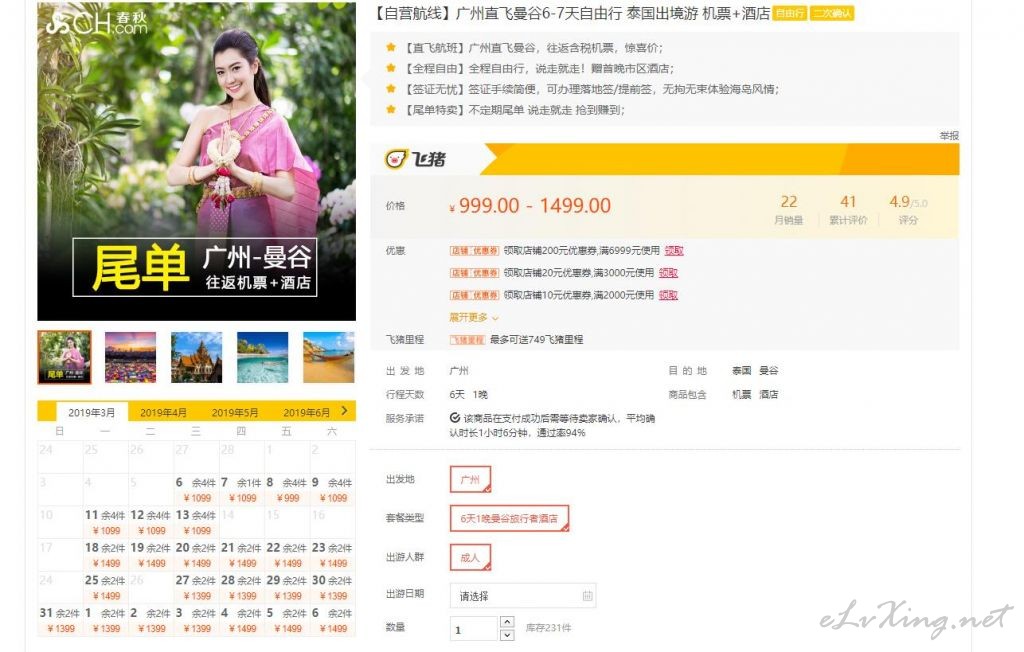Expand 展开更多 coupon list

[474, 318]
